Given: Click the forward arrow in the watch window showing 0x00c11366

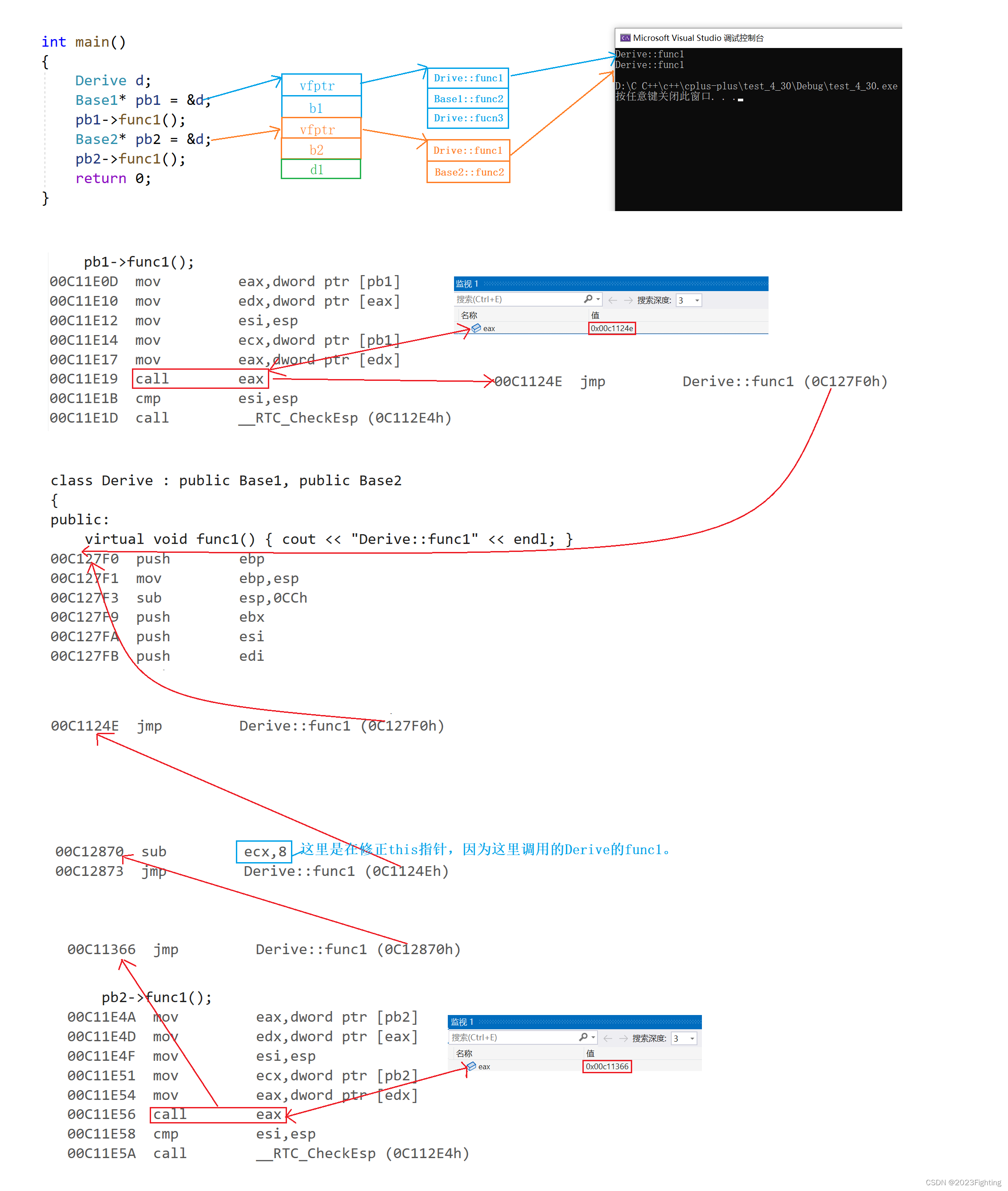Looking at the screenshot, I should (x=623, y=1038).
